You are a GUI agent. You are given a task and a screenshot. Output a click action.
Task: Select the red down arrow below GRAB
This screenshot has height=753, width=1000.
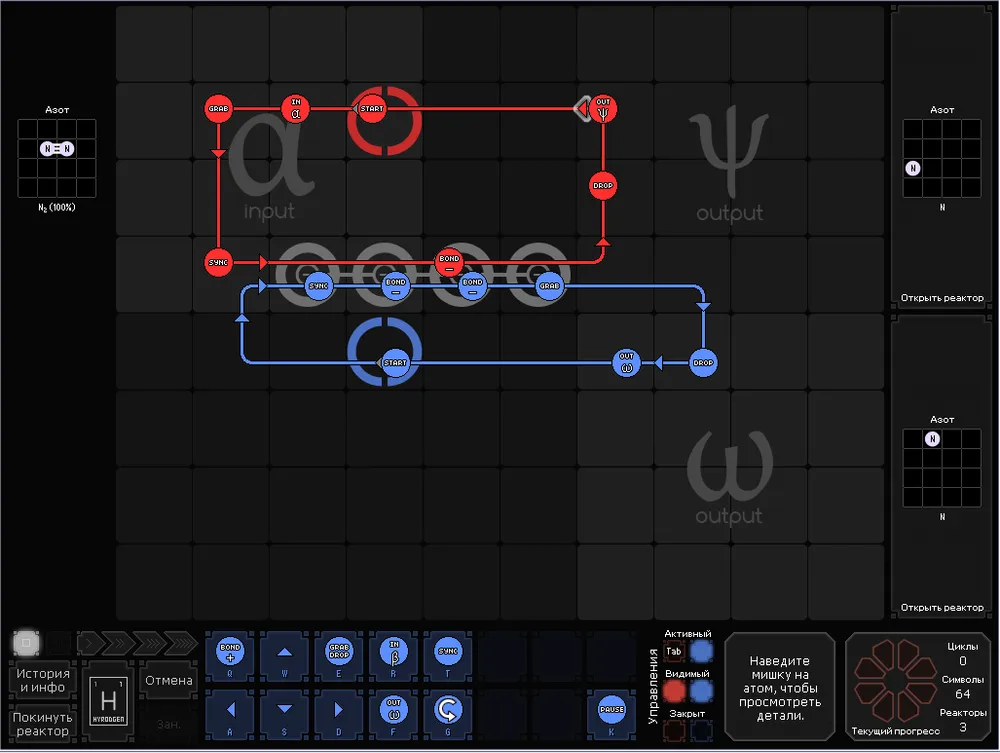[x=218, y=153]
